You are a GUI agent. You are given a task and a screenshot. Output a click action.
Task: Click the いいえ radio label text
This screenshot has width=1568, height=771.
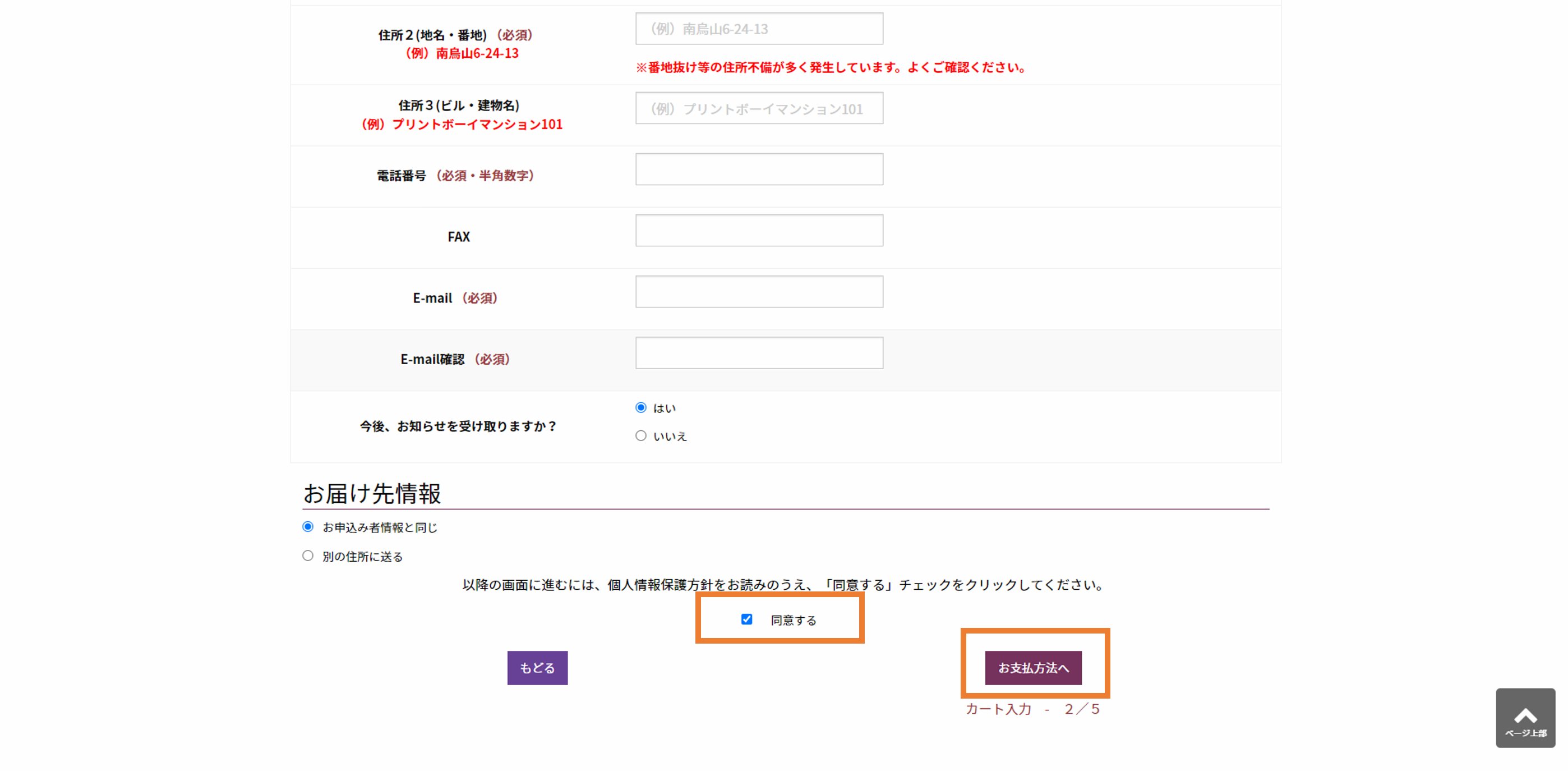click(x=670, y=436)
